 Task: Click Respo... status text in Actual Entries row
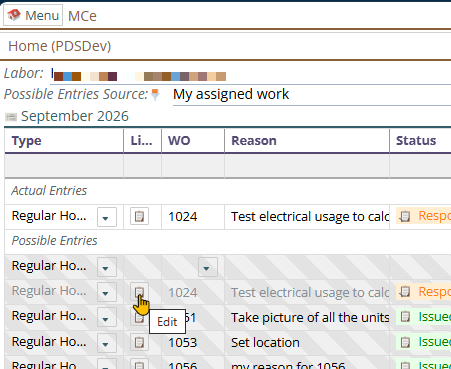click(435, 216)
